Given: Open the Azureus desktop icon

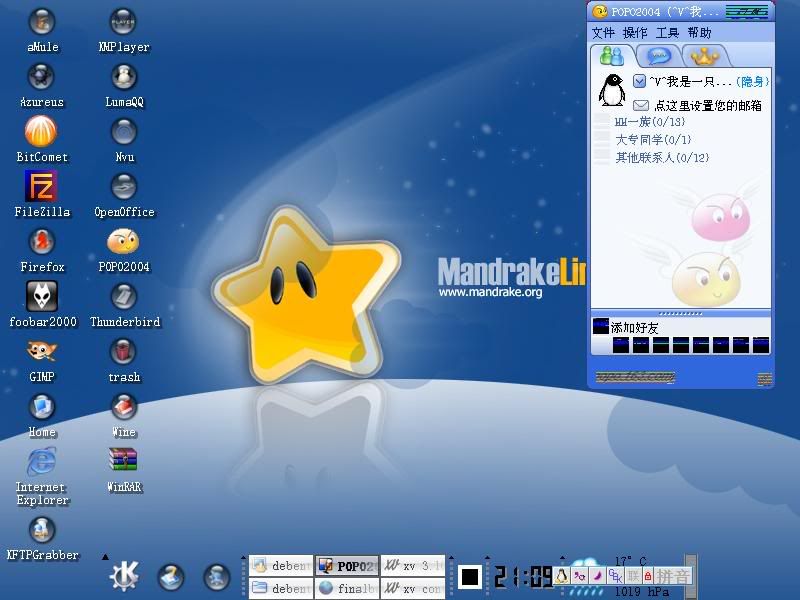Looking at the screenshot, I should pyautogui.click(x=42, y=86).
